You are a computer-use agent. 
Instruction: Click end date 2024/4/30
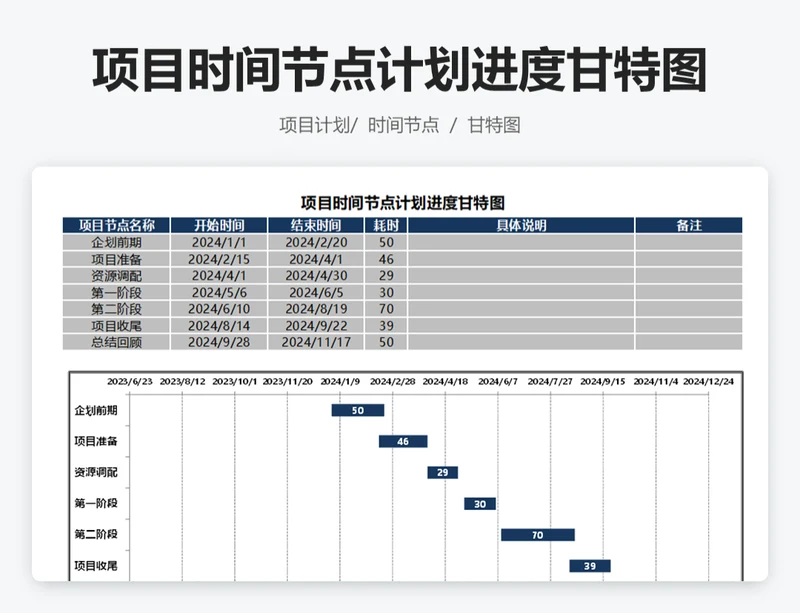point(316,276)
